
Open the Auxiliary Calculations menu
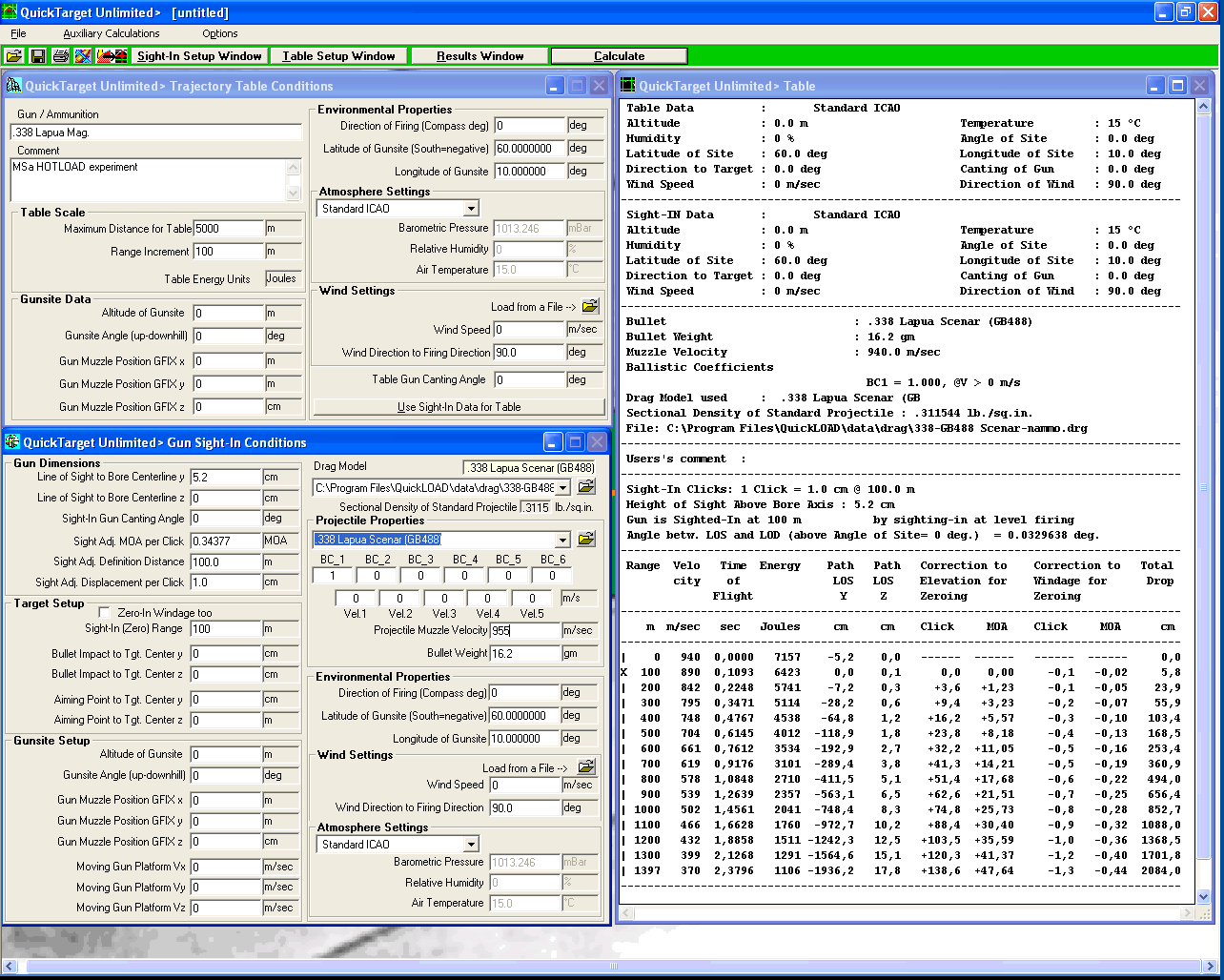point(112,33)
